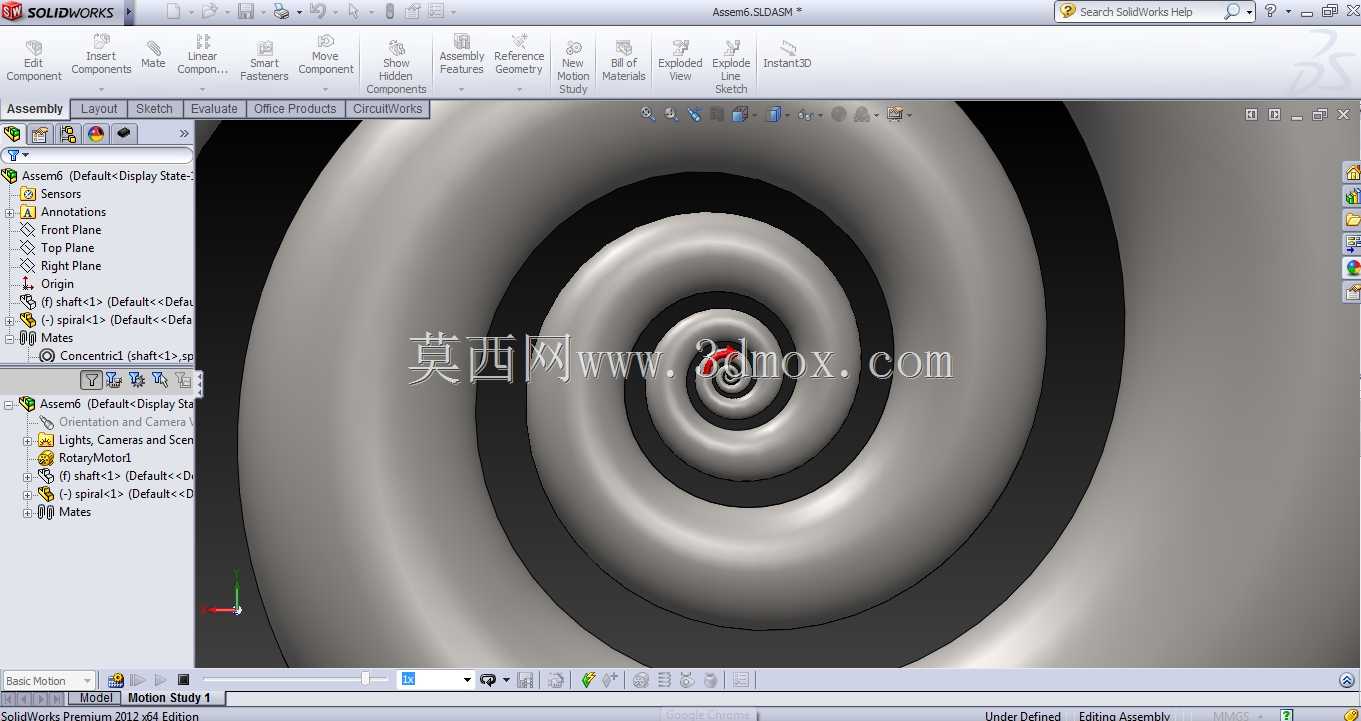The image size is (1361, 721).
Task: Open Reference Geometry
Action: coord(519,55)
